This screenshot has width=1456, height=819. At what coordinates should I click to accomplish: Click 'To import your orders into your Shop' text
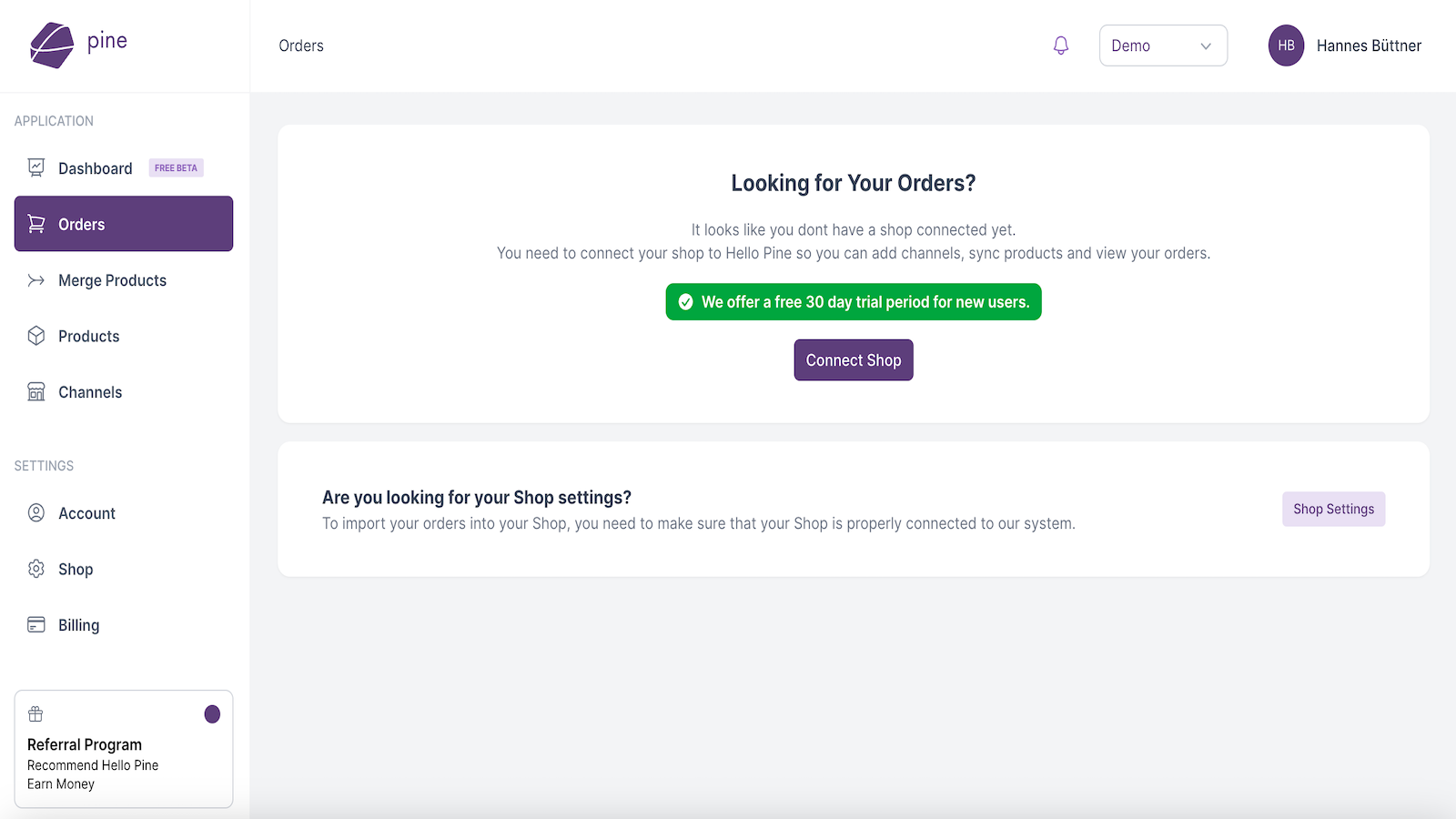(699, 523)
